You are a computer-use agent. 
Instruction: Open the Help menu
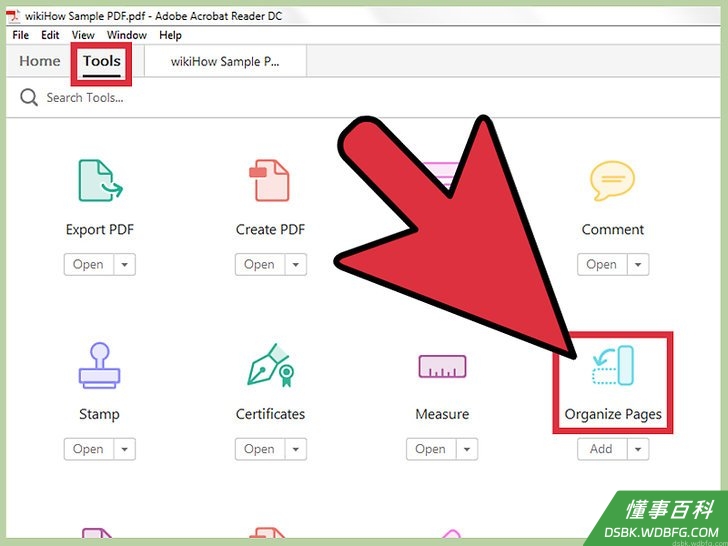[x=170, y=35]
